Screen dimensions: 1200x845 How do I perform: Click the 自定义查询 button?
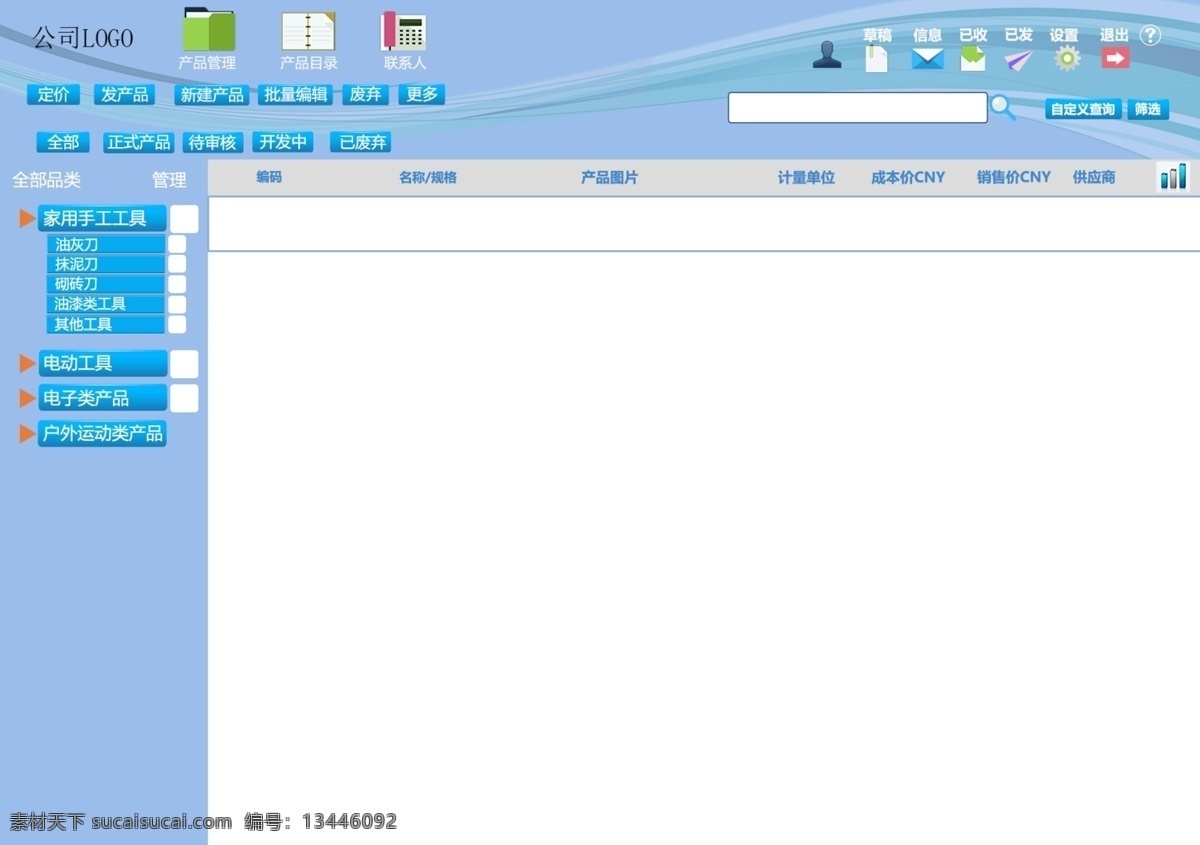point(1083,109)
